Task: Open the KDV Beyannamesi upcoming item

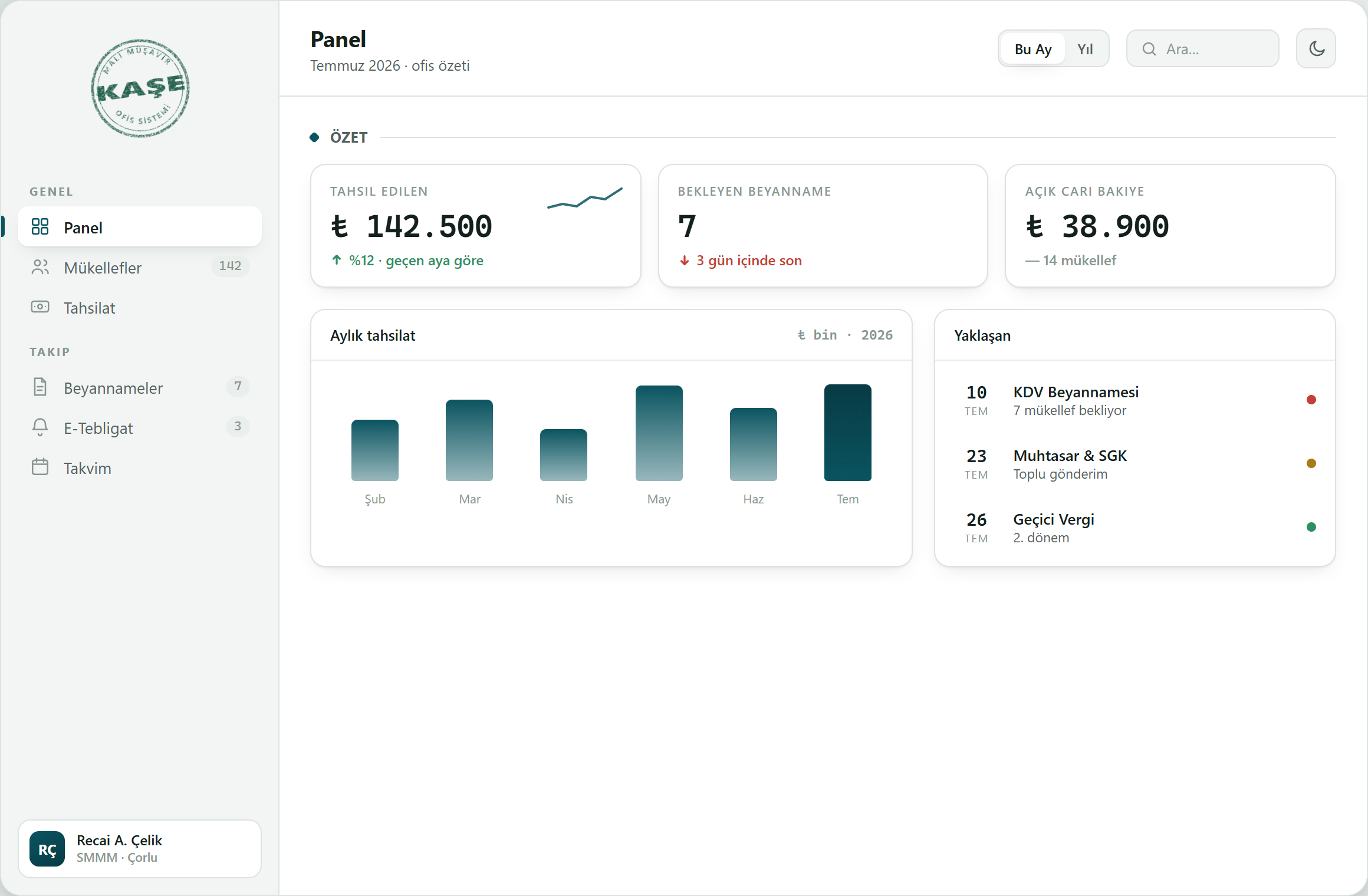Action: [1134, 400]
